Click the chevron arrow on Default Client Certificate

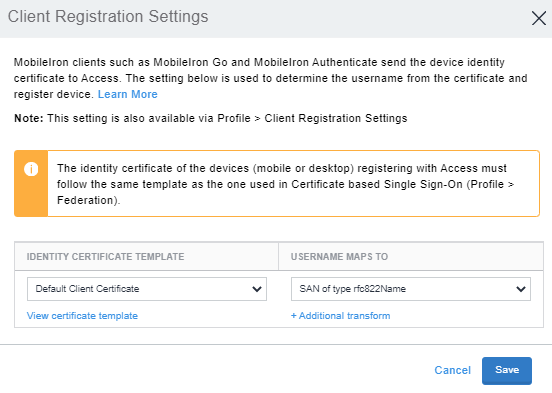point(257,289)
